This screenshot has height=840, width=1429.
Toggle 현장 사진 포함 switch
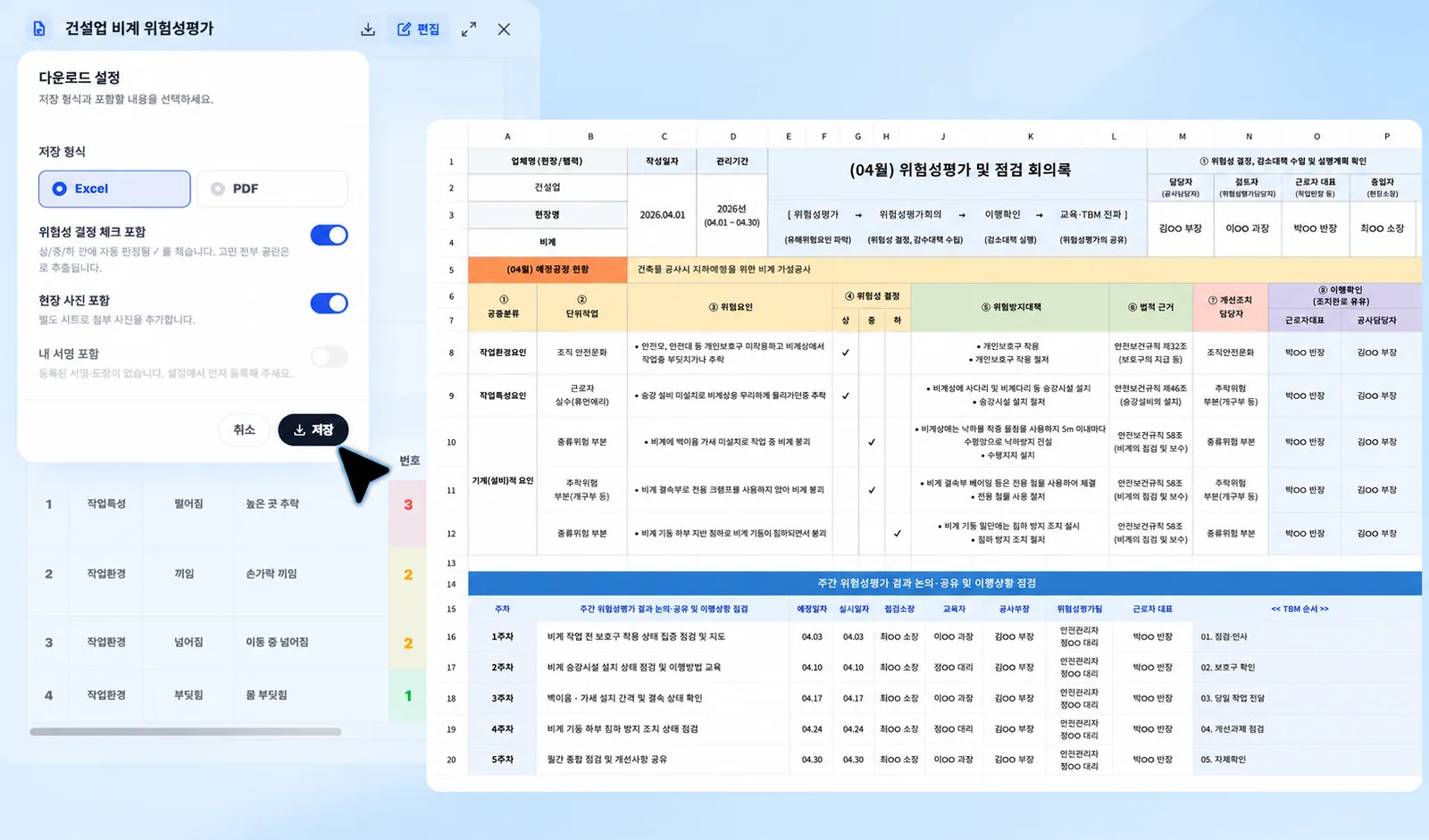tap(329, 304)
